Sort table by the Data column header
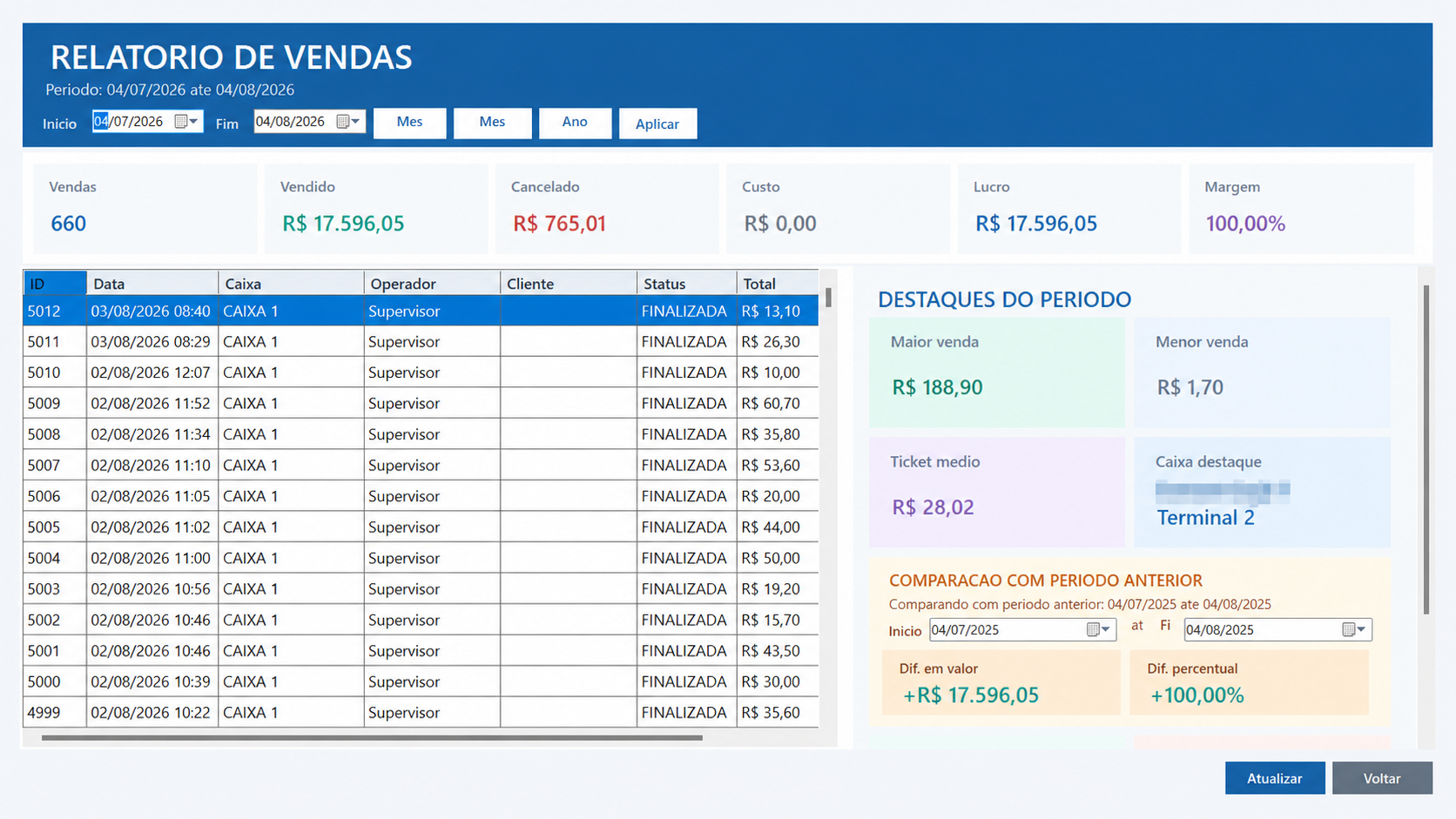Image resolution: width=1456 pixels, height=819 pixels. click(x=152, y=284)
